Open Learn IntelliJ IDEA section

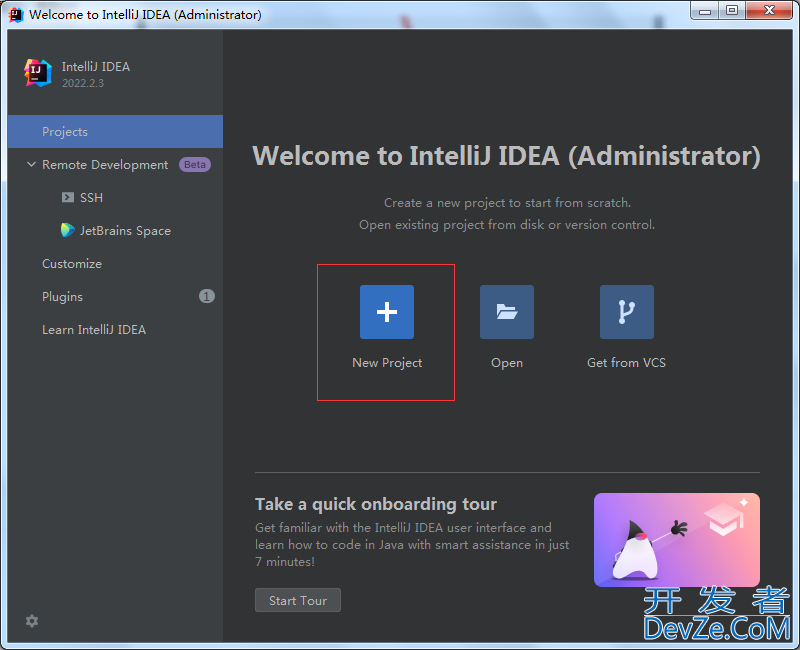tap(94, 330)
